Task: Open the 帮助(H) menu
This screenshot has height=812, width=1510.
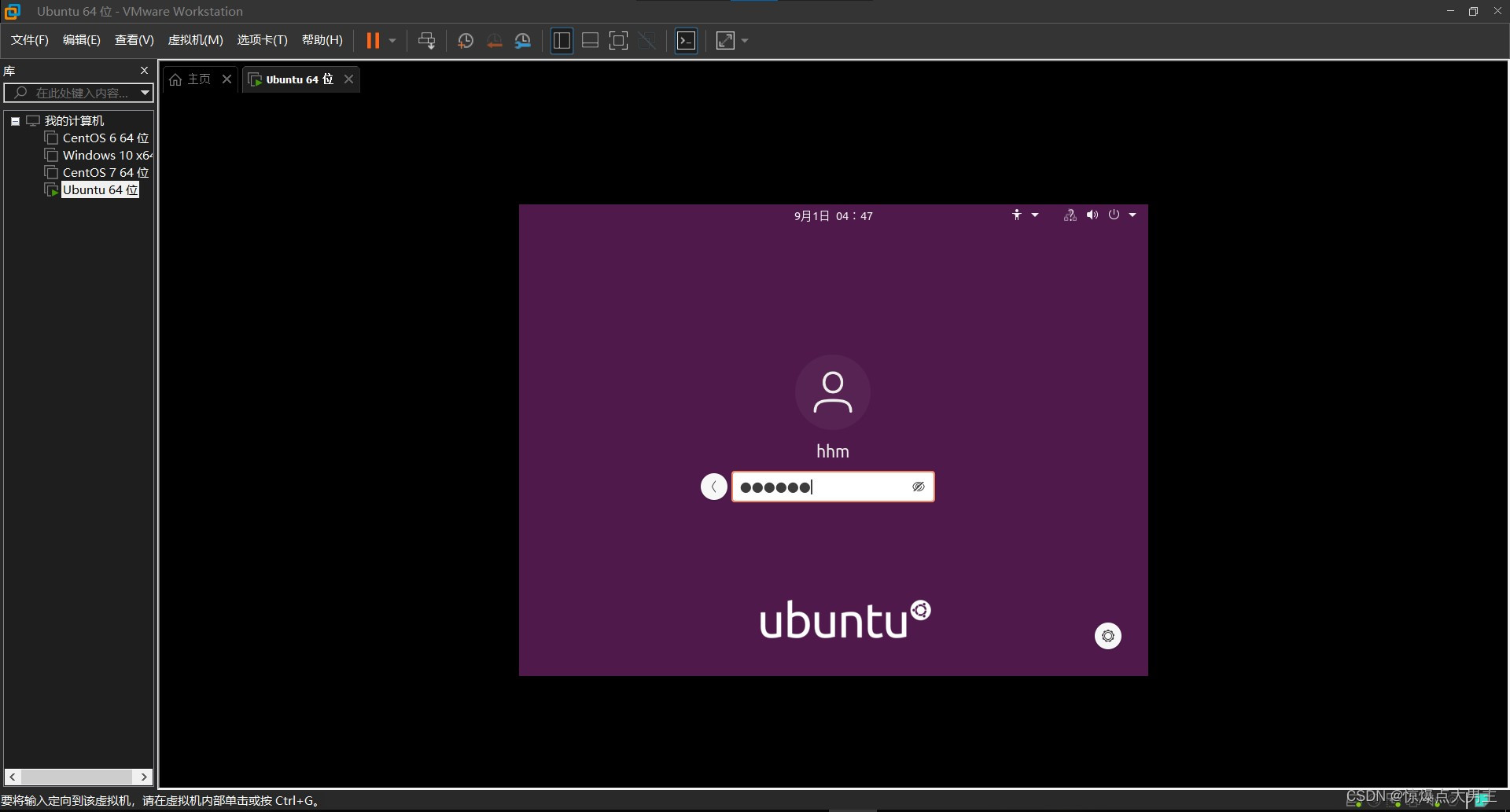Action: coord(322,40)
